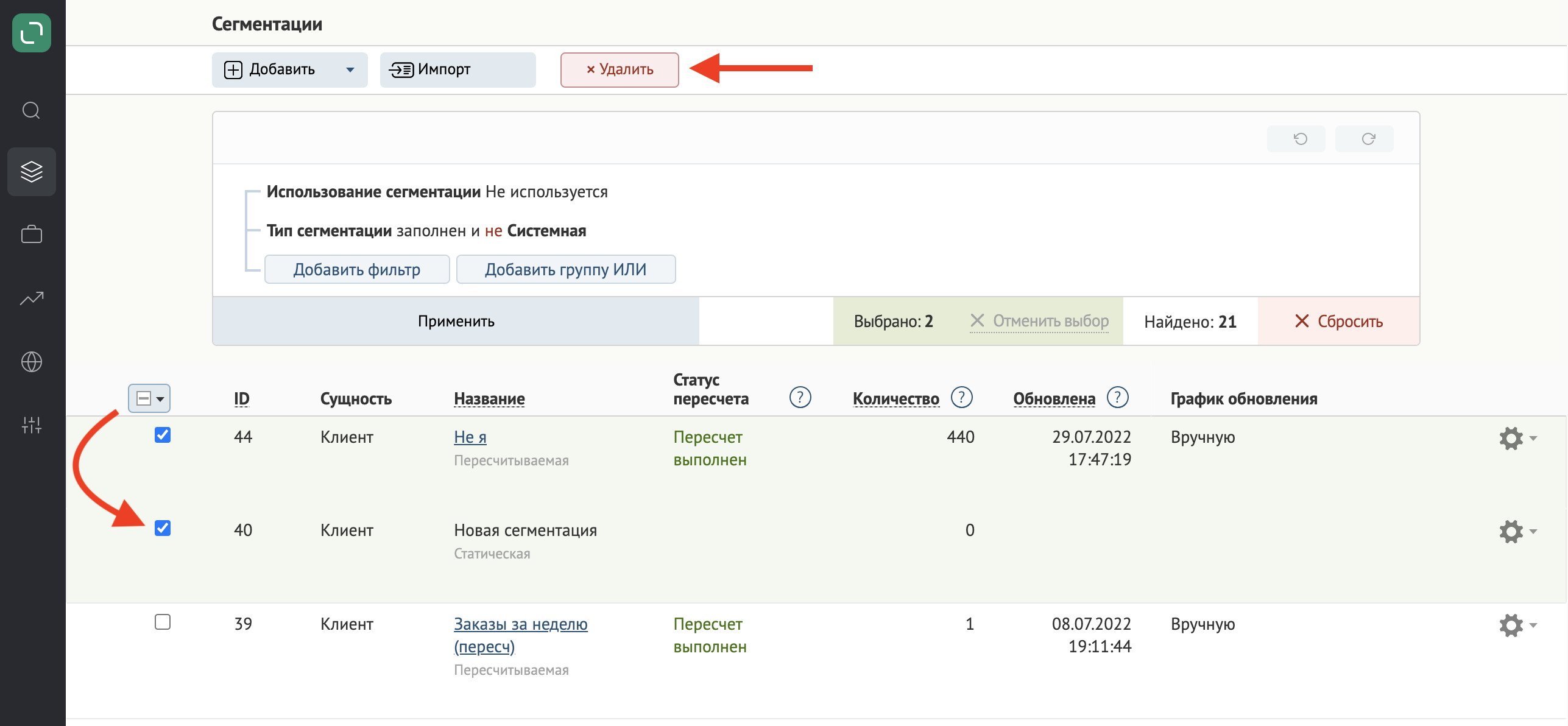
Task: Click the Удалить button
Action: point(620,69)
